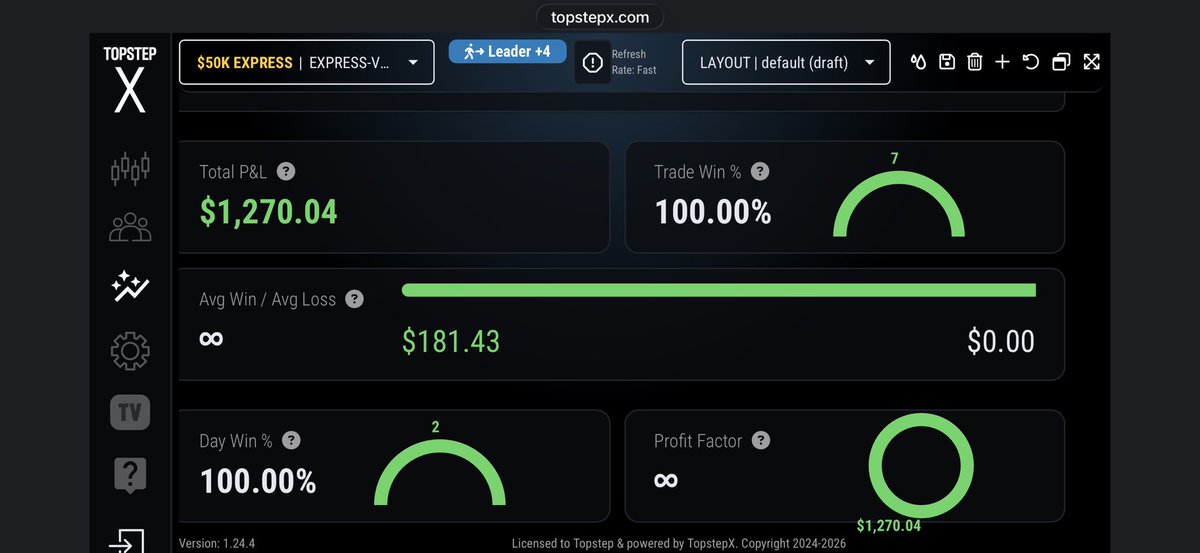Click the Refresh Rate: Fast label
1200x553 pixels.
pos(634,62)
